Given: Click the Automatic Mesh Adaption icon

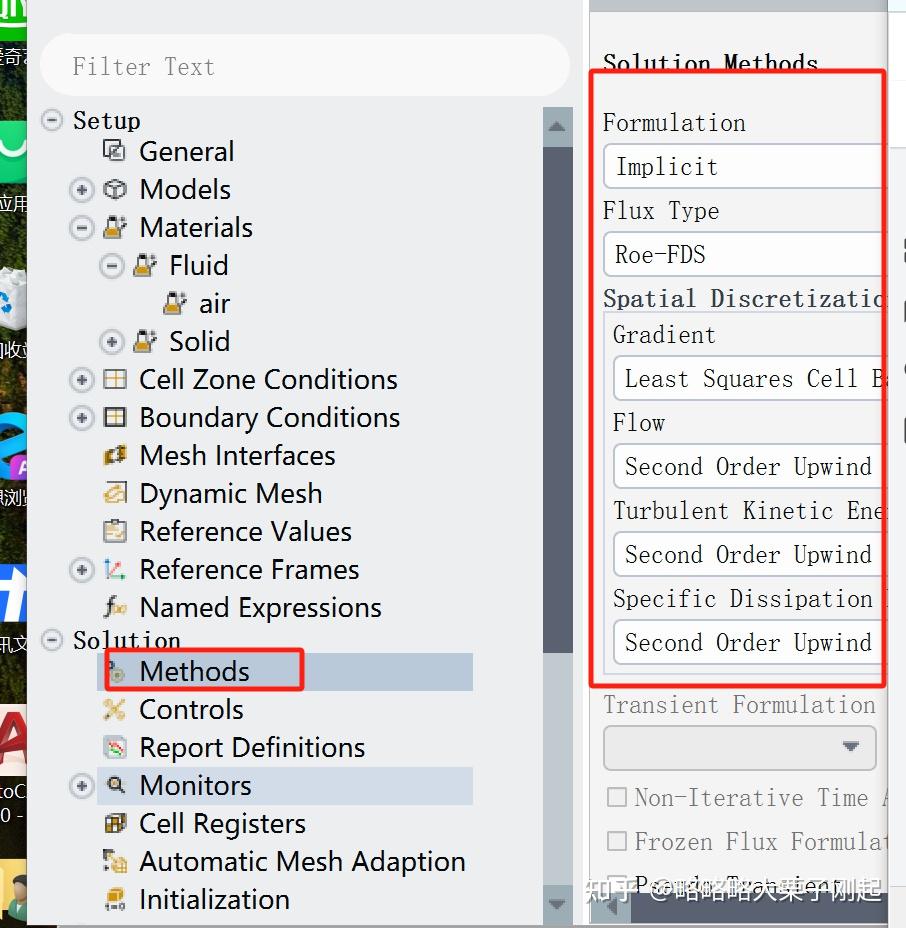Looking at the screenshot, I should tap(115, 861).
